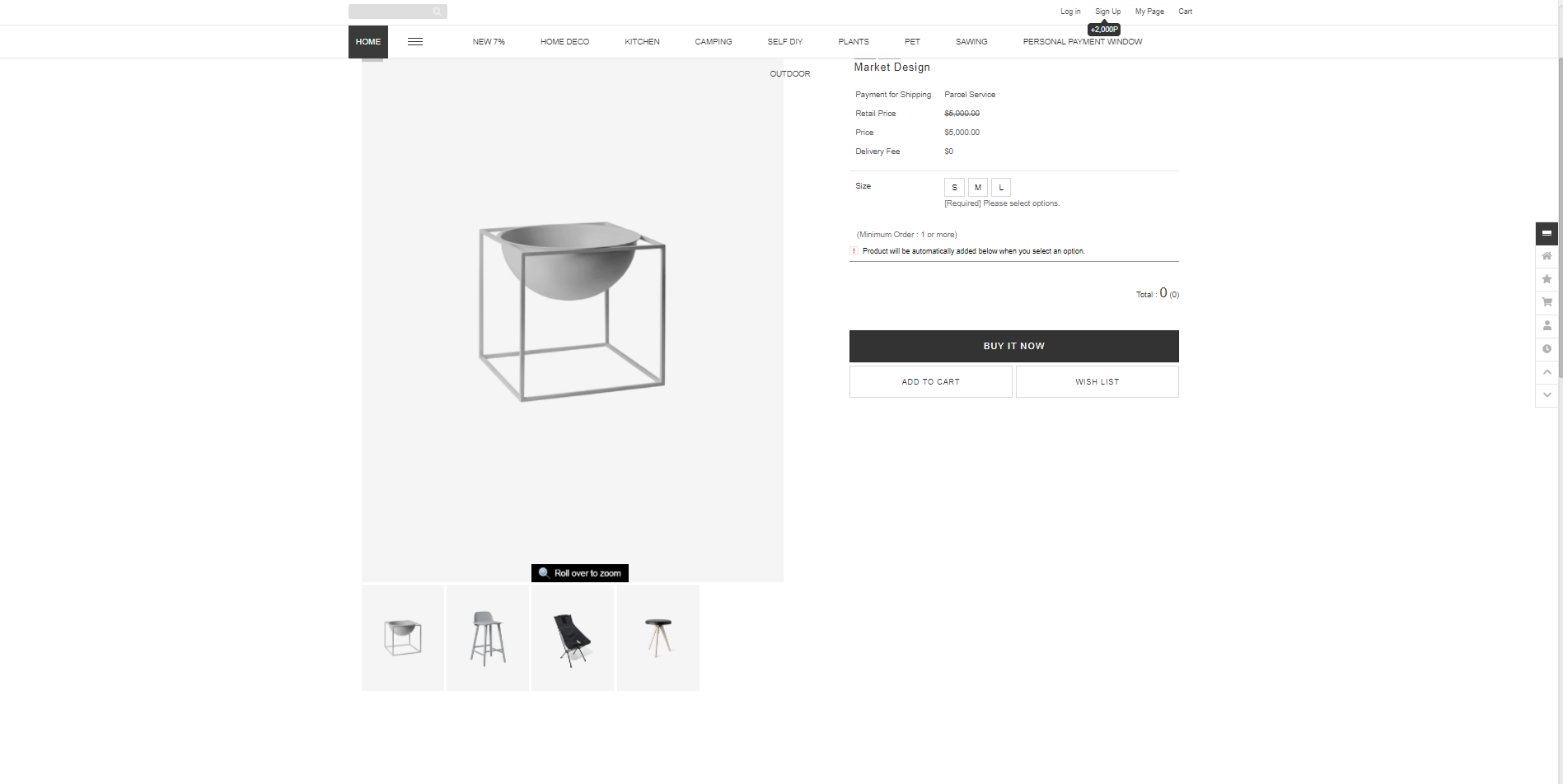This screenshot has height=784, width=1563.
Task: Click the search magnifier icon
Action: tap(437, 12)
